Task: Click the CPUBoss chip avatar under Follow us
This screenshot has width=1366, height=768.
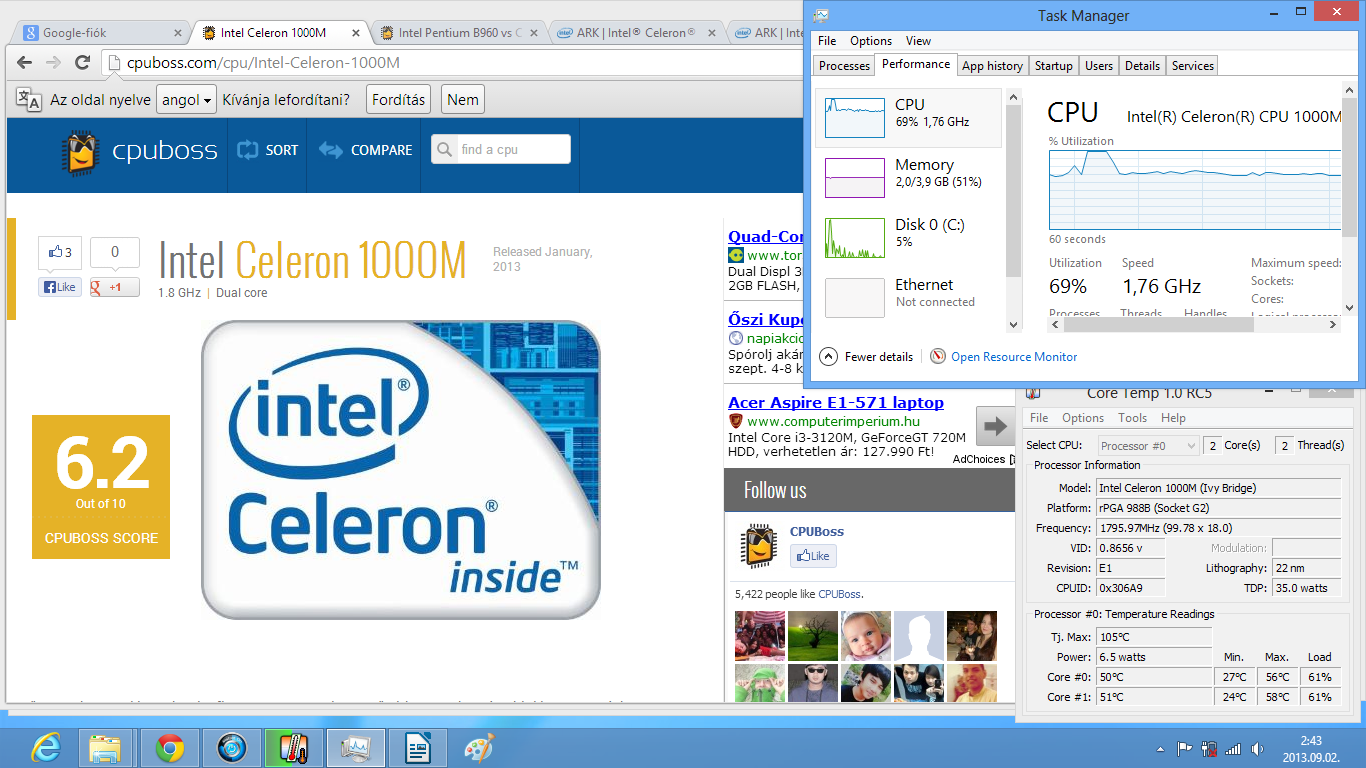Action: click(758, 546)
